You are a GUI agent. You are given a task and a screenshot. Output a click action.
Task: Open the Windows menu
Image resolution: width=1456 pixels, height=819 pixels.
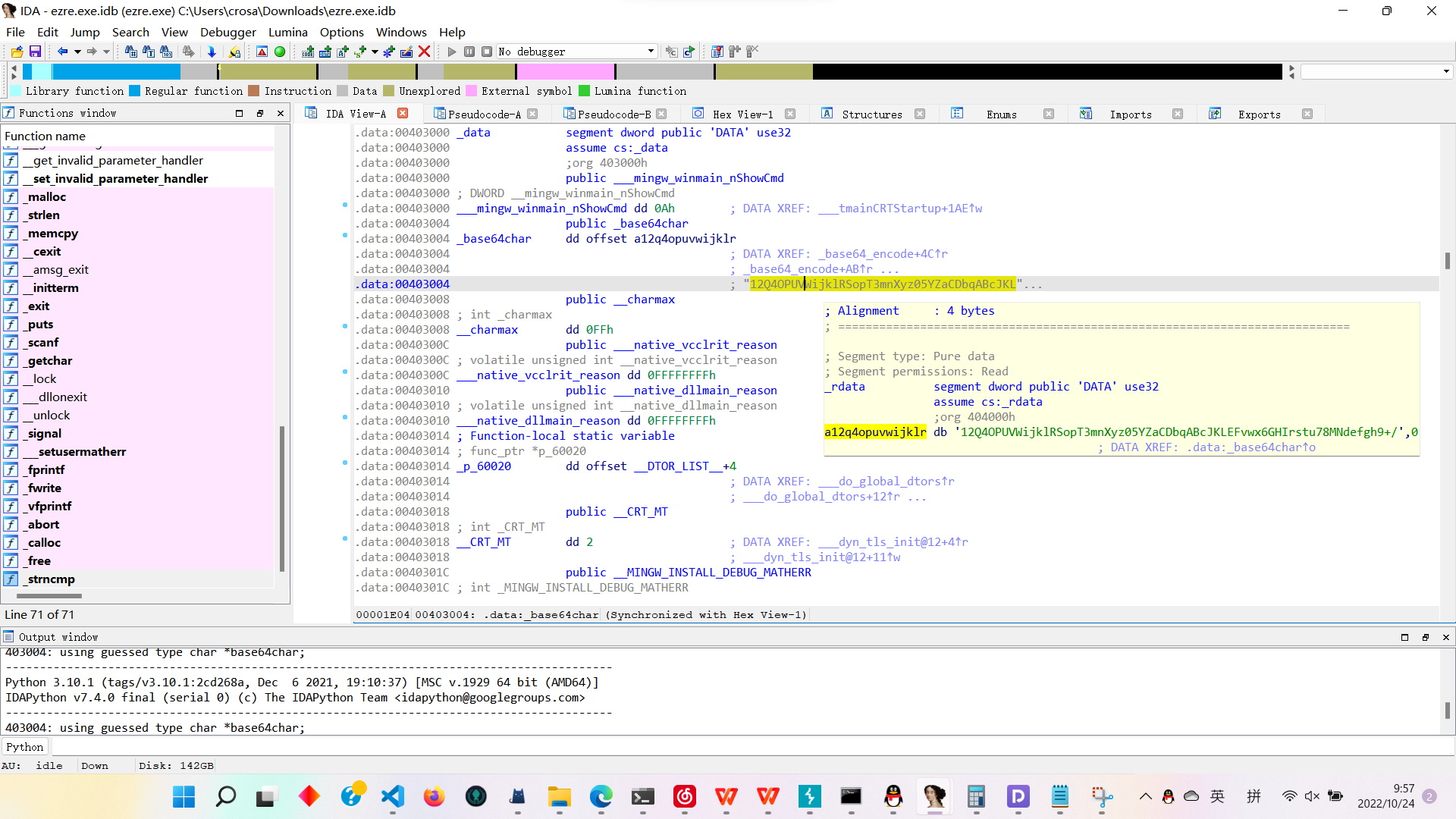coord(401,32)
